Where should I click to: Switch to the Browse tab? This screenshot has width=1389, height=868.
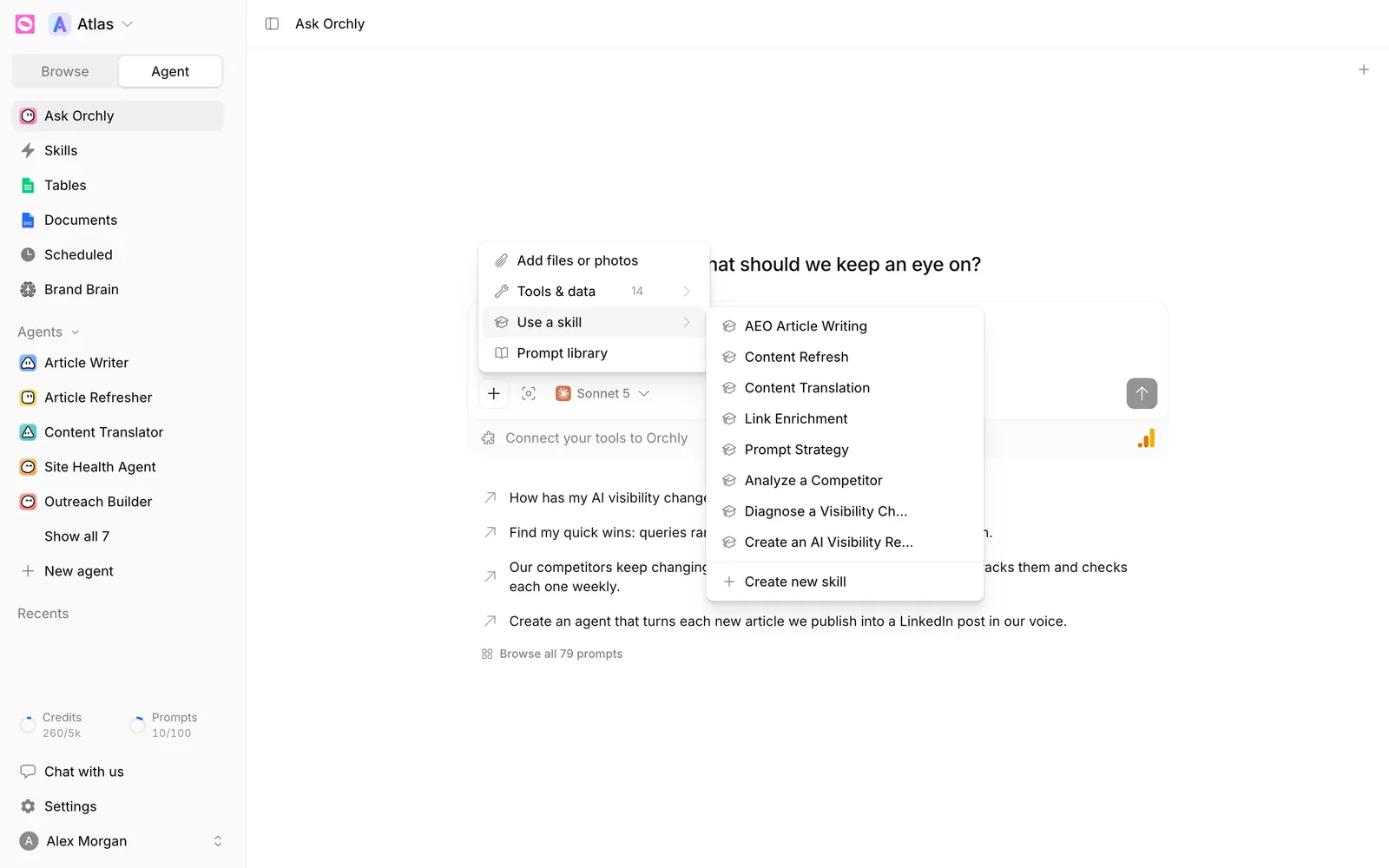click(65, 71)
